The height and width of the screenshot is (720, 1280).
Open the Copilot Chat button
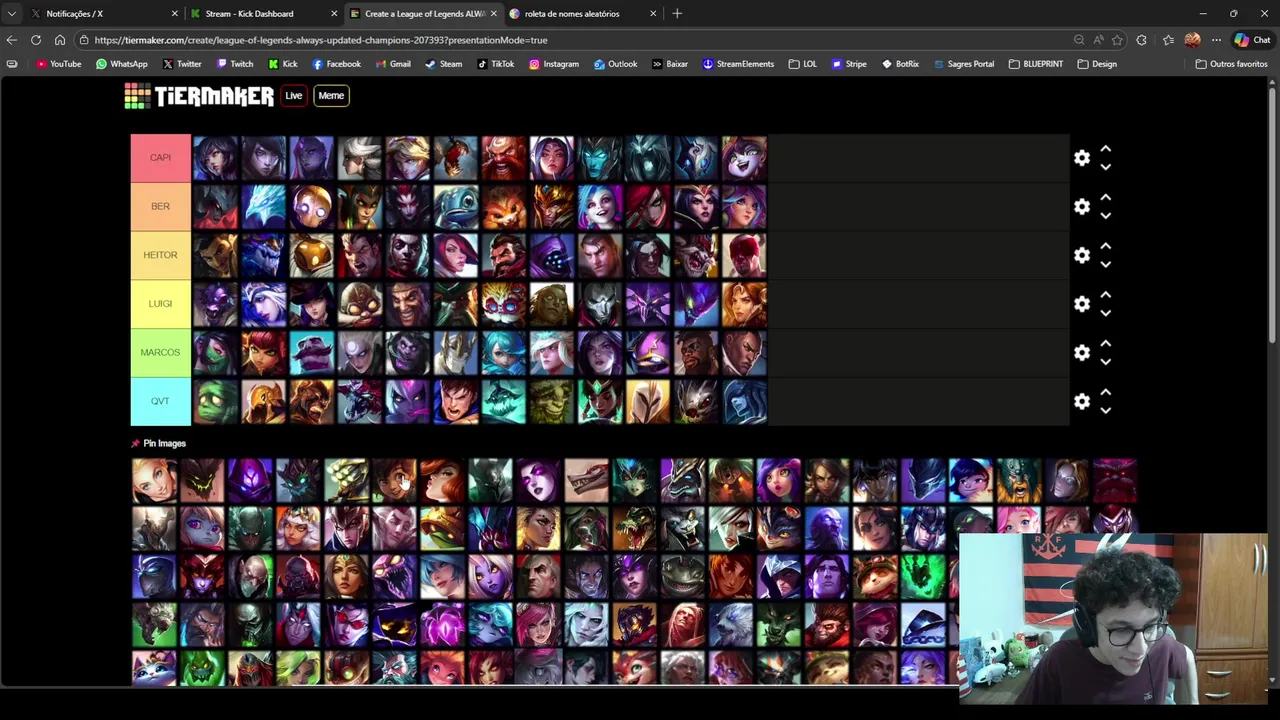[1252, 40]
